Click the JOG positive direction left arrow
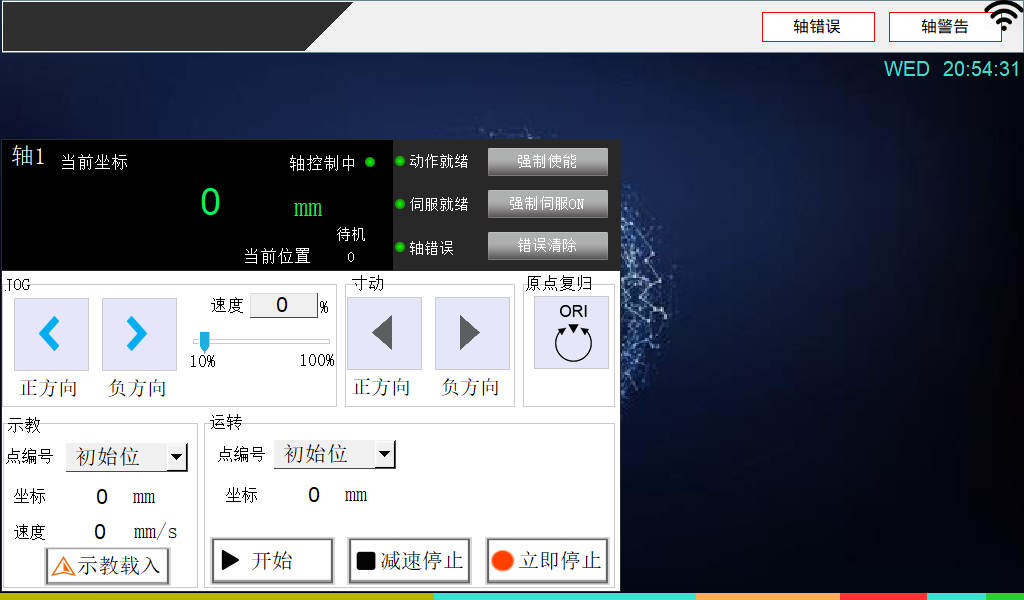The height and width of the screenshot is (600, 1024). pyautogui.click(x=51, y=334)
